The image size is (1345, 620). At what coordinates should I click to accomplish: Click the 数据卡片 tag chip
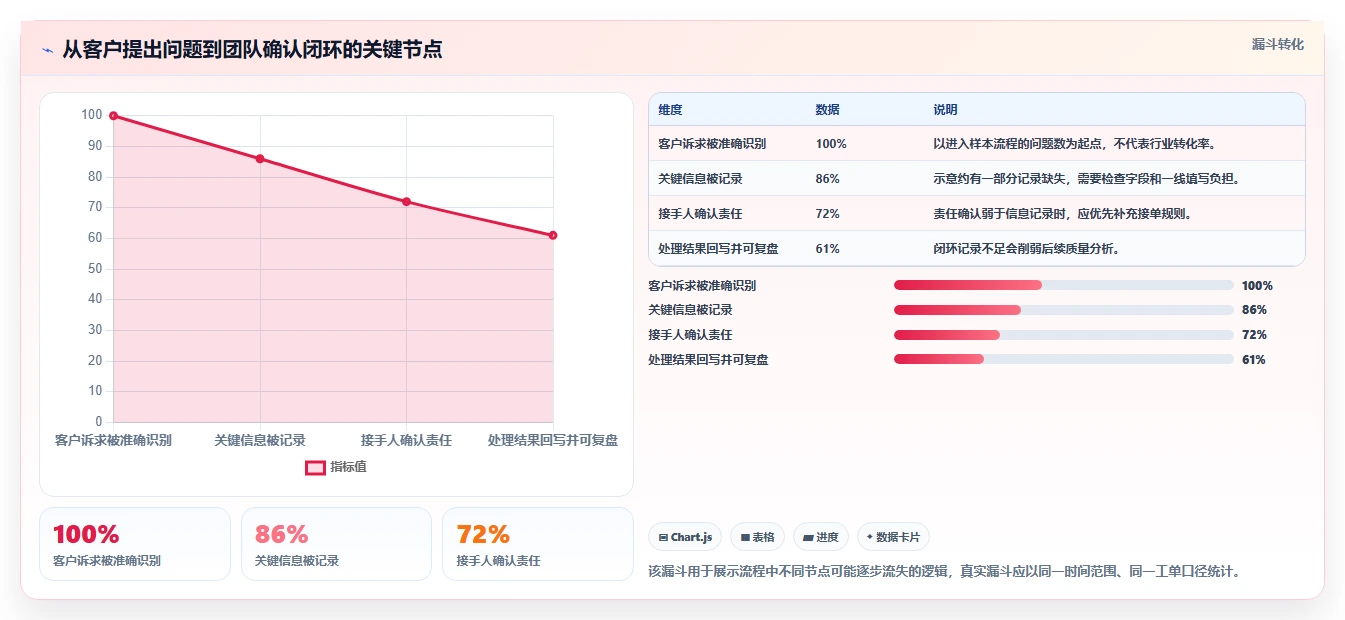893,537
